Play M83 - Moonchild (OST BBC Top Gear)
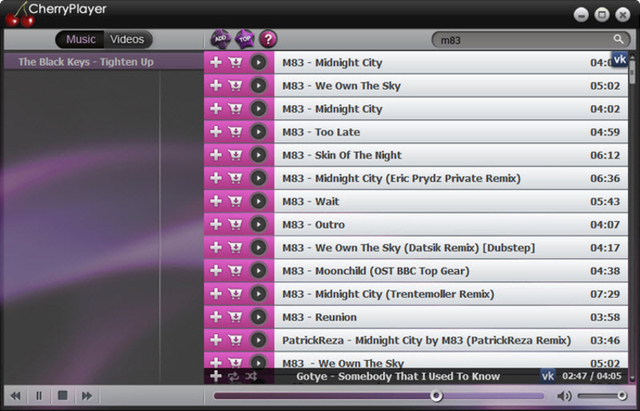 click(x=258, y=271)
